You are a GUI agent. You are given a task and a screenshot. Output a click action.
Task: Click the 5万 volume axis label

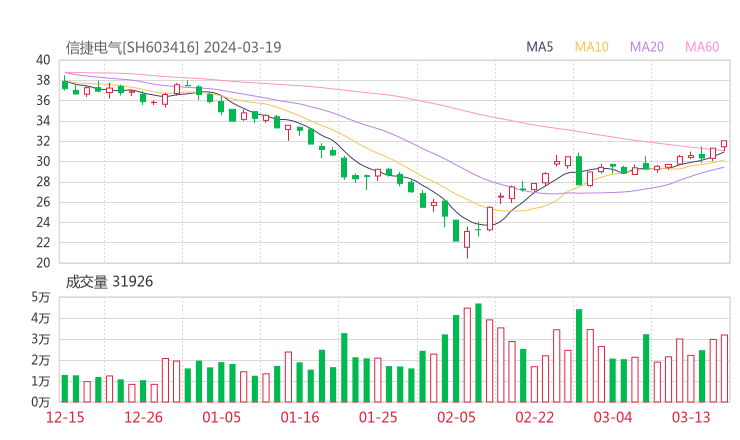(x=41, y=297)
